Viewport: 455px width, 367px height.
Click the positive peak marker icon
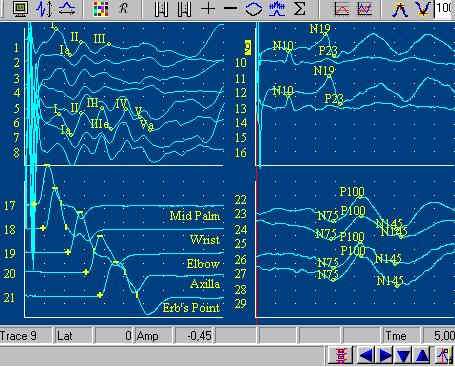coord(400,9)
